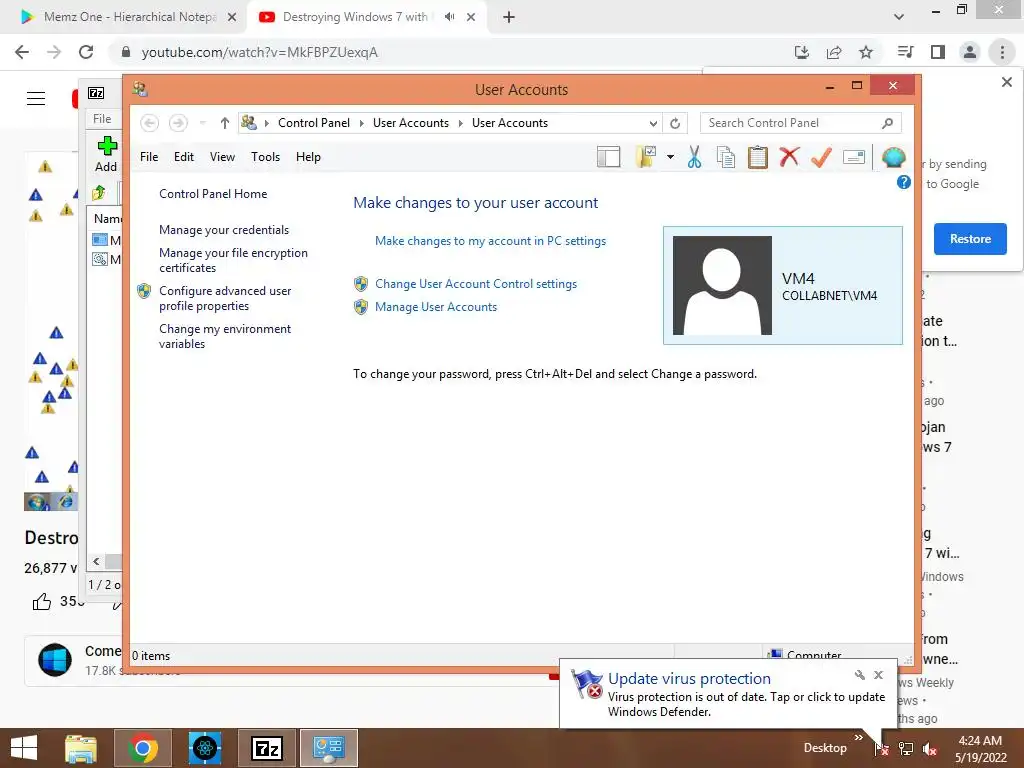Click the Manage User Accounts link
The height and width of the screenshot is (768, 1024).
tap(436, 307)
